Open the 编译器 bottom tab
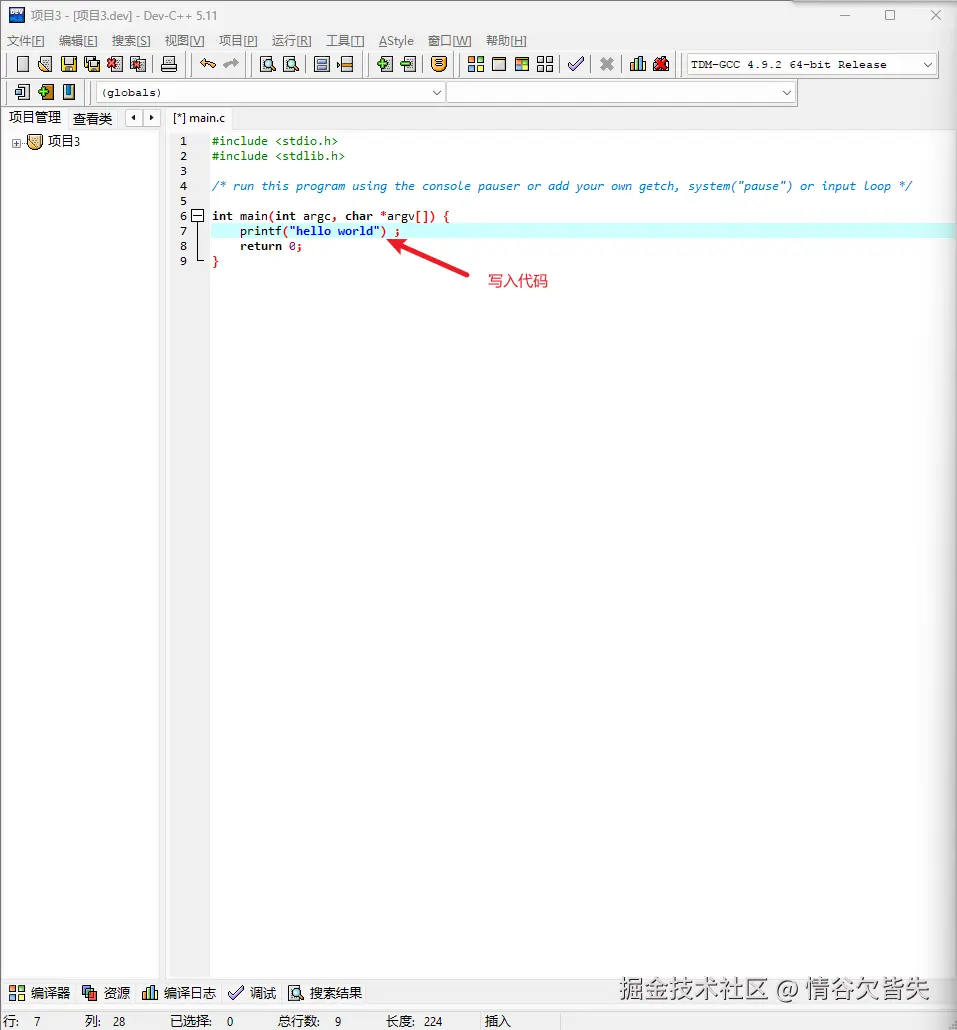 [39, 993]
